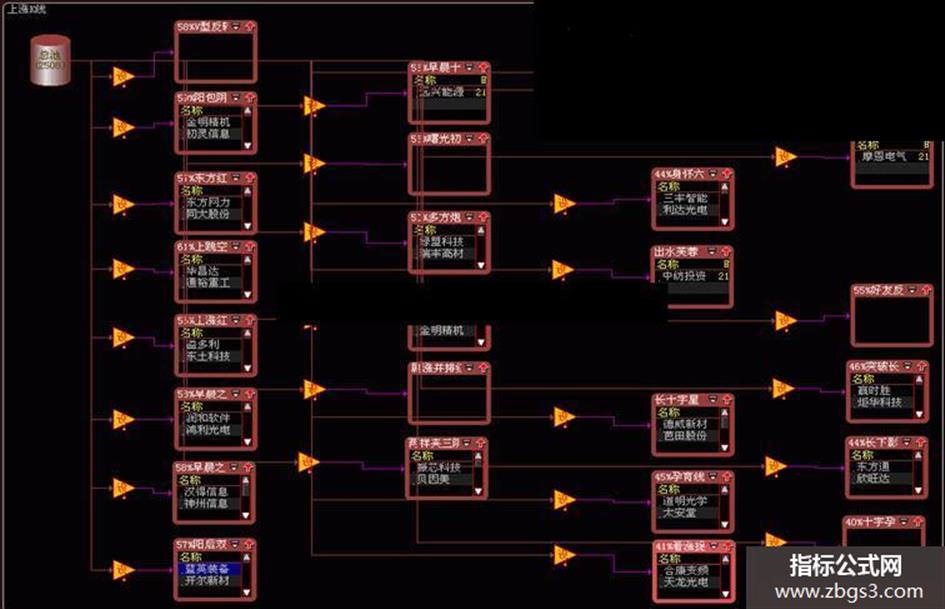
Task: Select stock 通裕重工
Action: pos(208,283)
